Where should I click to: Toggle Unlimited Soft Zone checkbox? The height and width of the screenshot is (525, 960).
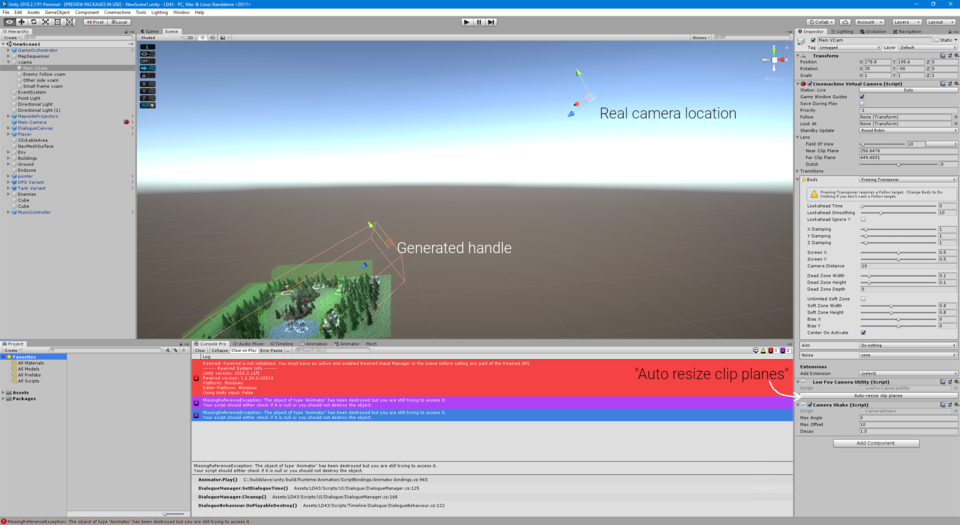(863, 299)
